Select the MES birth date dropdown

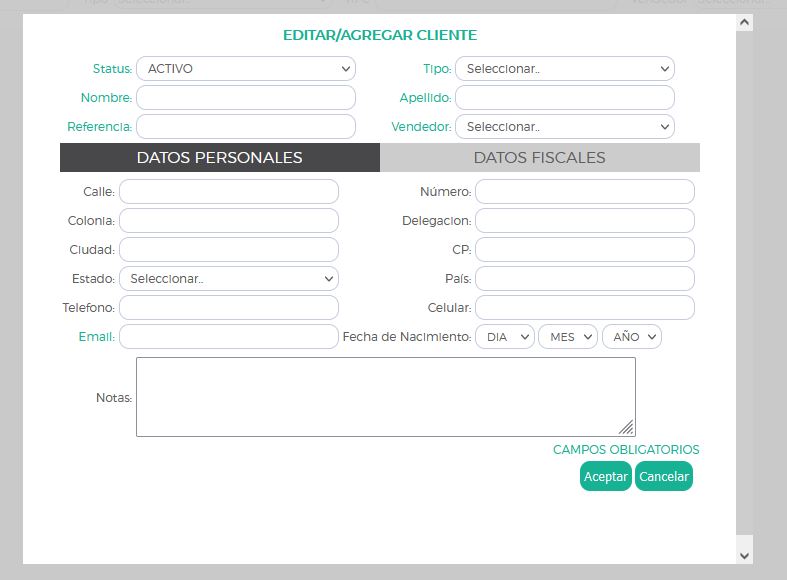coord(567,337)
